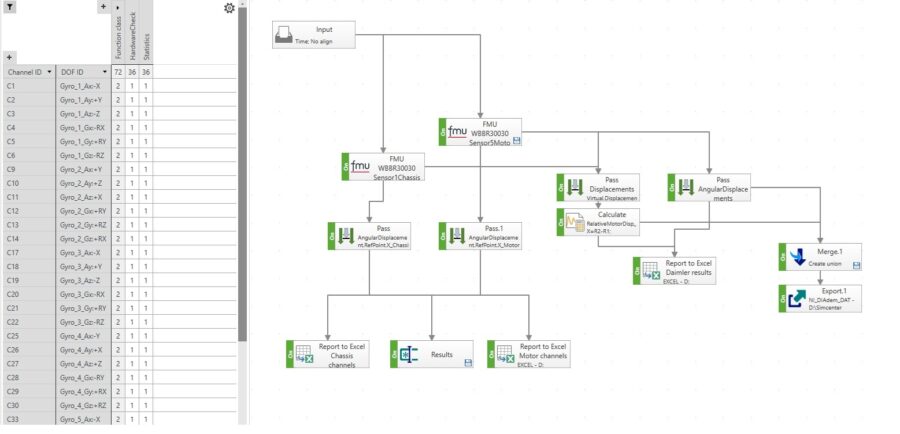
Task: Select the Function class column header
Action: (118, 38)
